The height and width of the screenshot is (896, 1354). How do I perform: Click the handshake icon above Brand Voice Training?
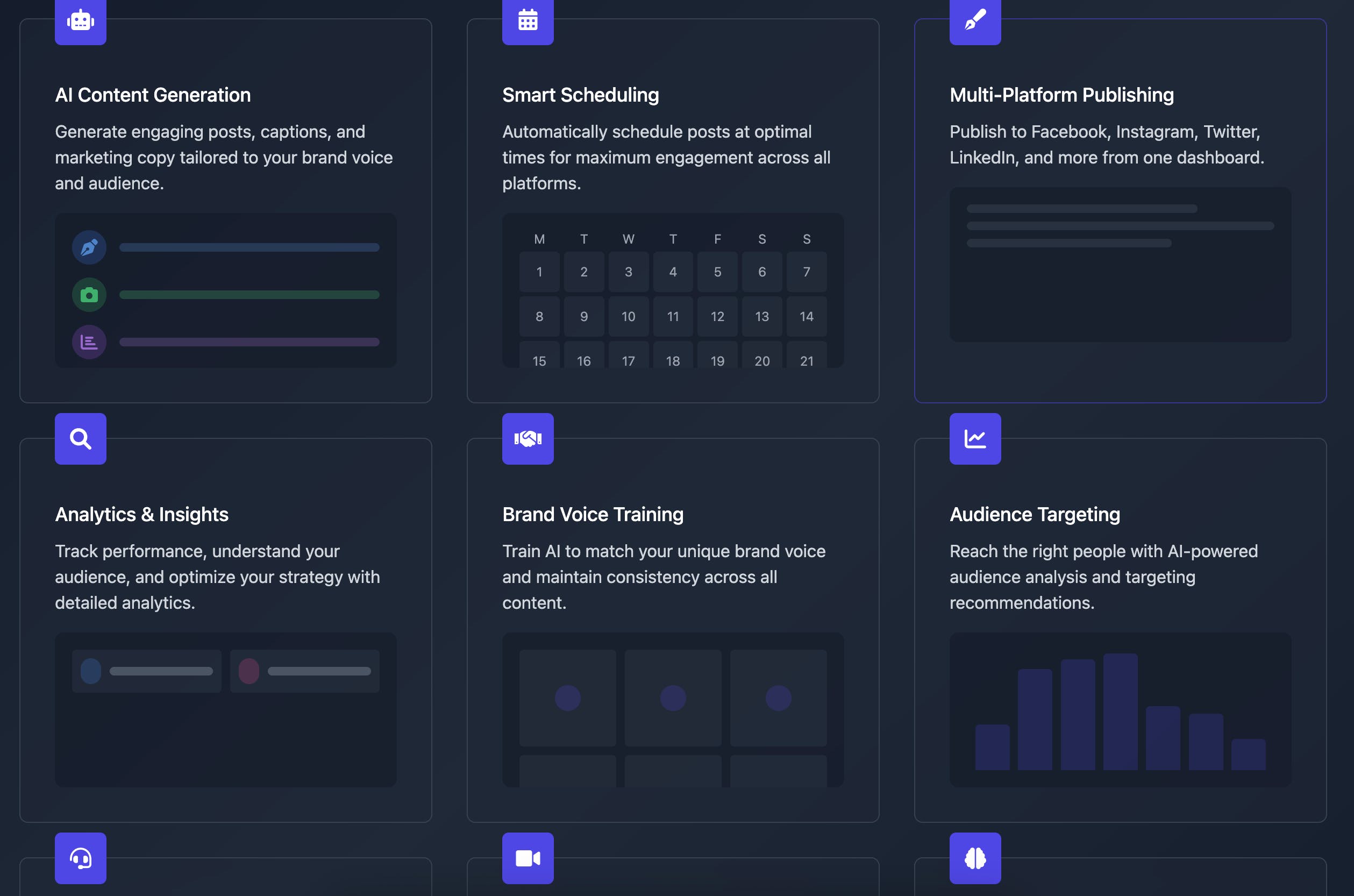click(528, 439)
